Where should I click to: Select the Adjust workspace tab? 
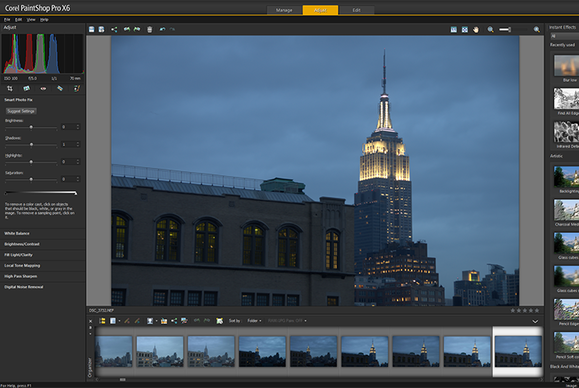click(320, 10)
